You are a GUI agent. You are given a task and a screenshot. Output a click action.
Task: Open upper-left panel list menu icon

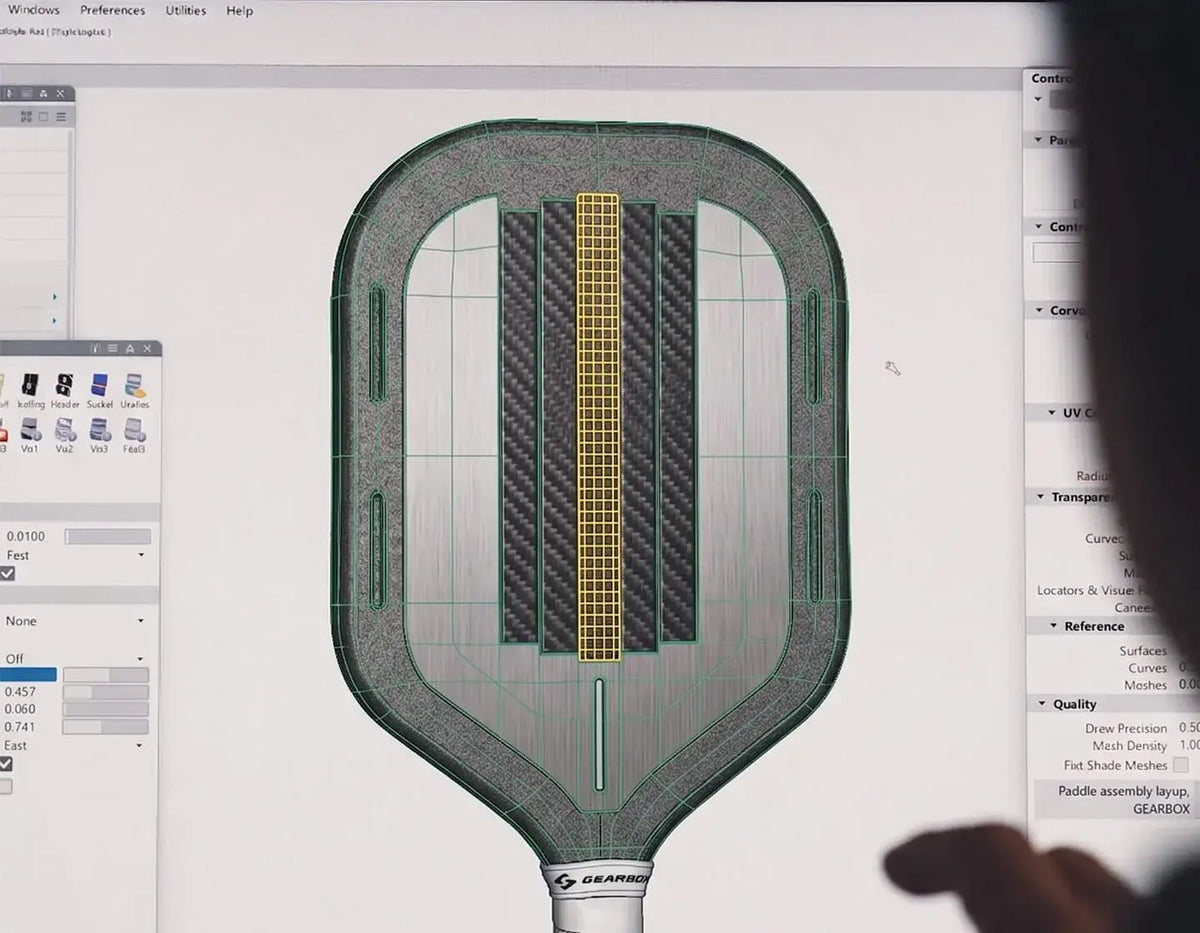[x=61, y=117]
